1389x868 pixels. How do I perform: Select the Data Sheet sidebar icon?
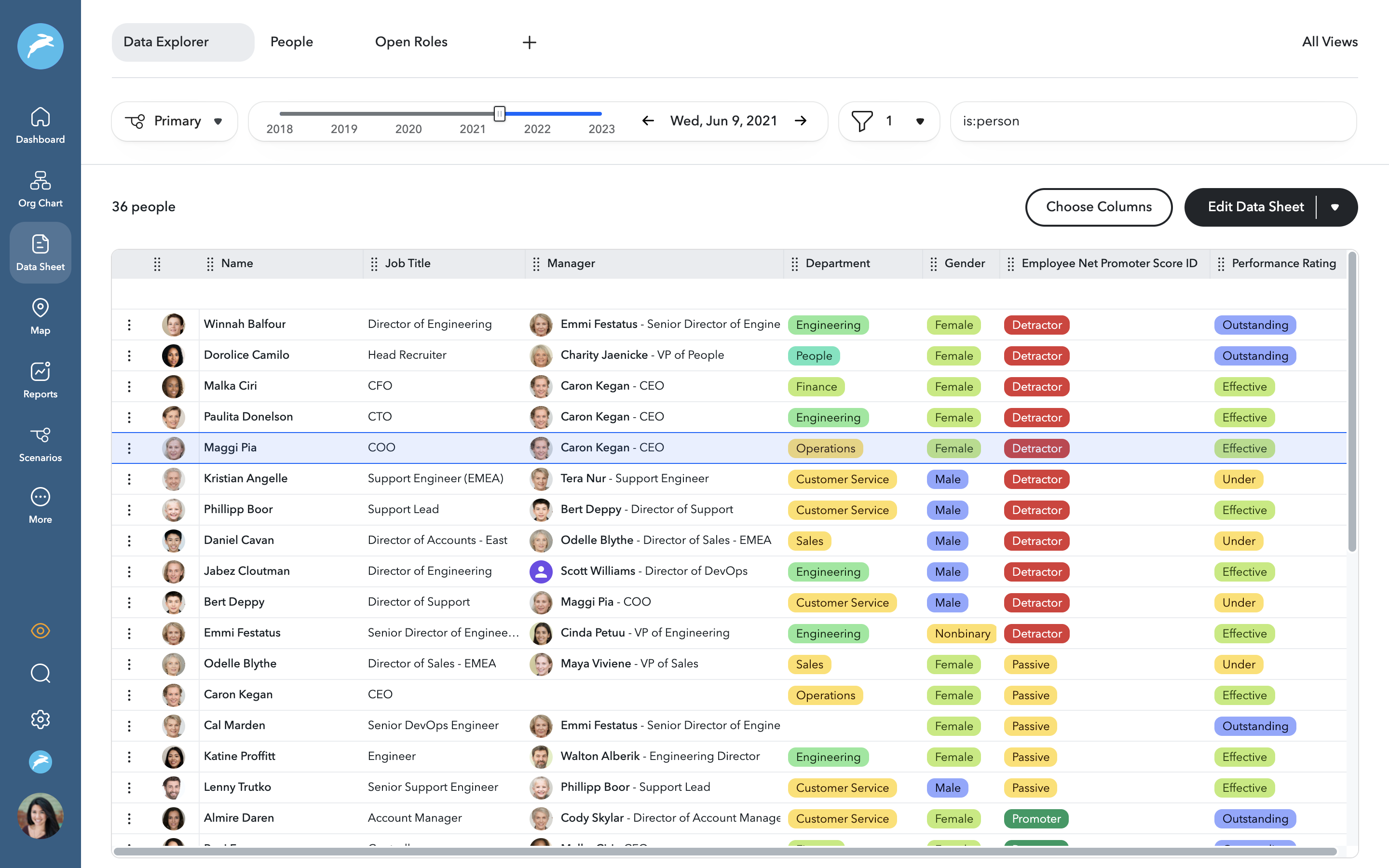40,253
